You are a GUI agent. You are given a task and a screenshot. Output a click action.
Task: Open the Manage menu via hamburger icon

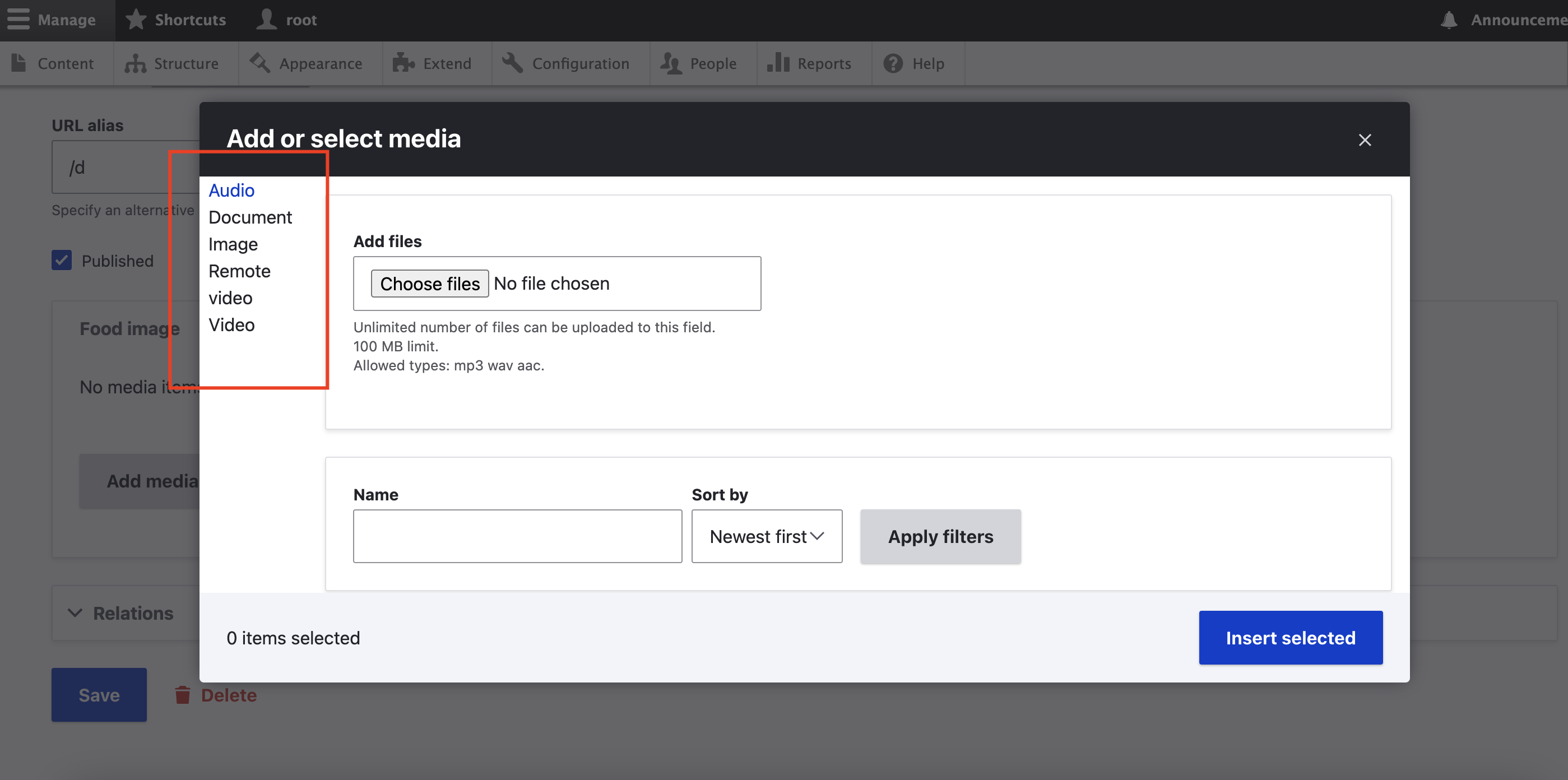(17, 19)
